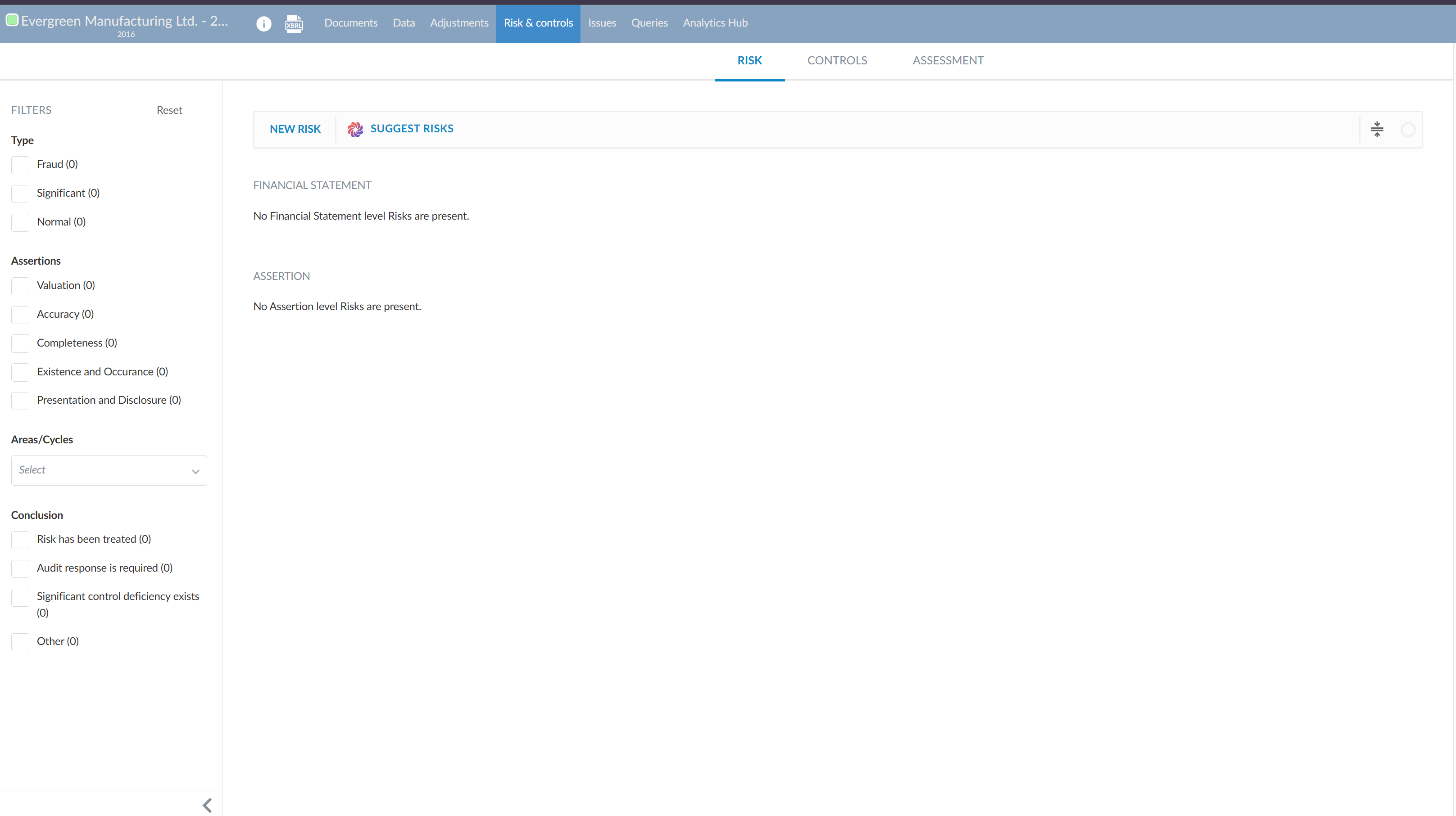
Task: Tick Presentation and Disclosure filter
Action: (x=20, y=401)
